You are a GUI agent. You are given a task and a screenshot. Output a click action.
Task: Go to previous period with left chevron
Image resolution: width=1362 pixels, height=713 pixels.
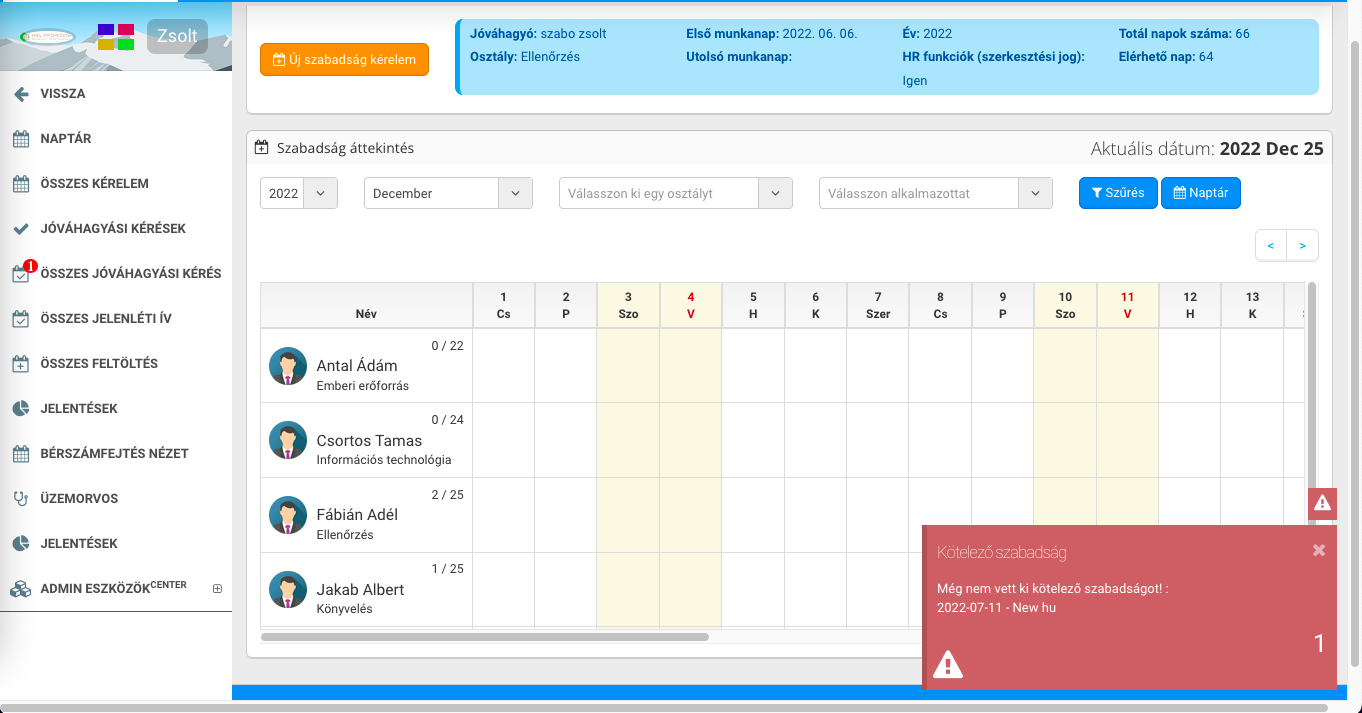pyautogui.click(x=1270, y=245)
